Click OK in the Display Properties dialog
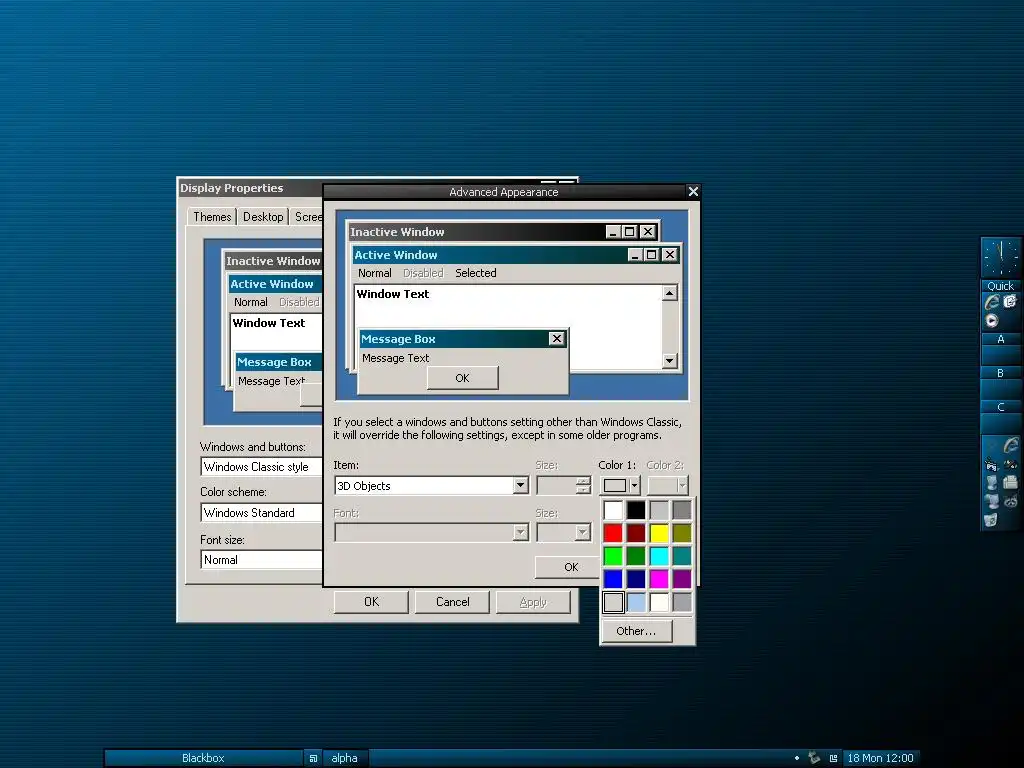 coord(371,601)
